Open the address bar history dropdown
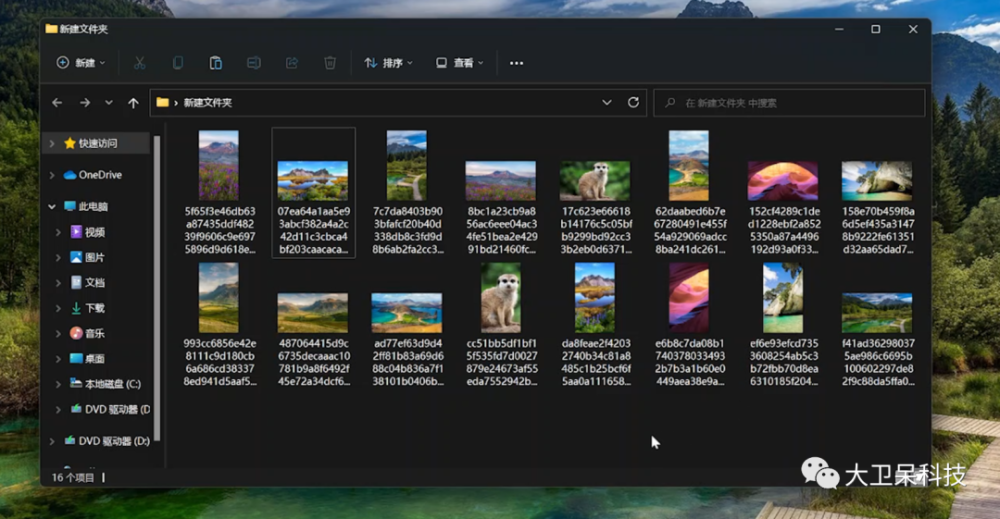Viewport: 1000px width, 519px height. click(607, 102)
